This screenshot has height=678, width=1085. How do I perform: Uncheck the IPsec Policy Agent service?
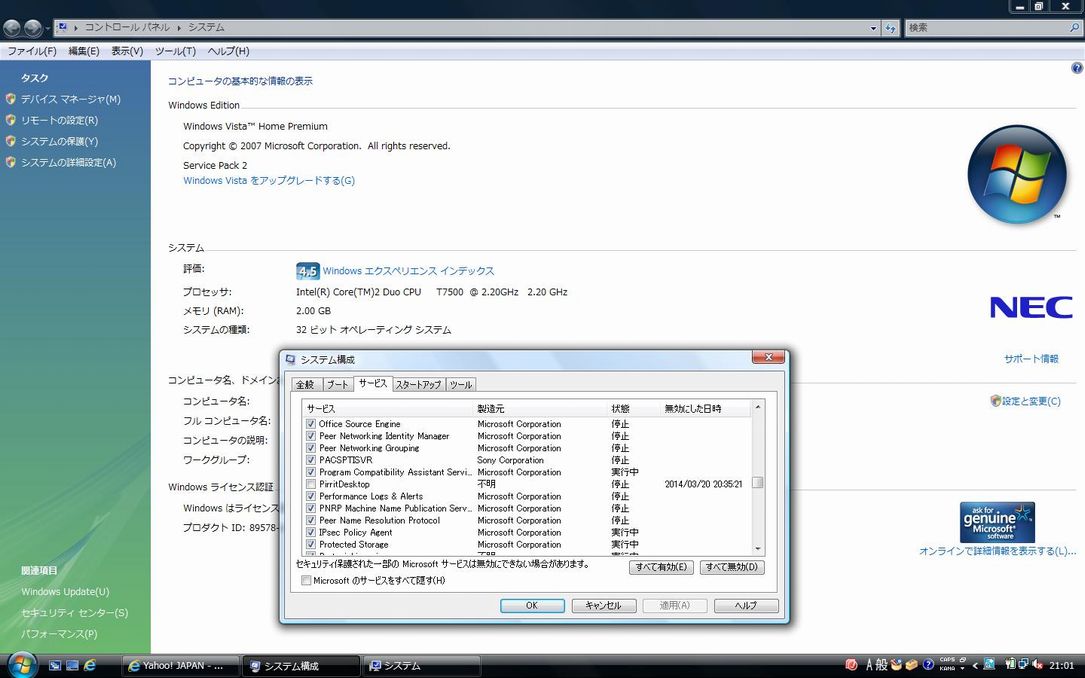(x=311, y=533)
